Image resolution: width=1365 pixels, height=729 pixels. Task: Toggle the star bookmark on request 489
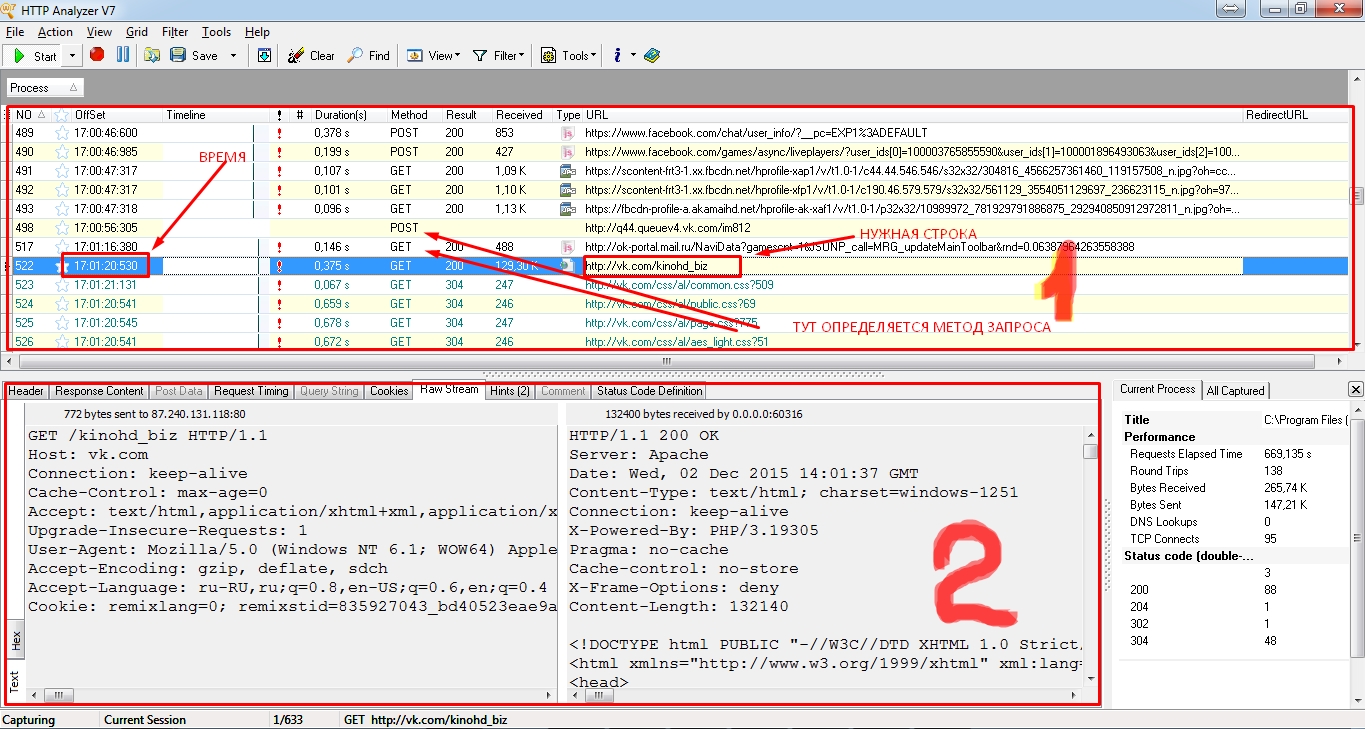click(x=62, y=133)
